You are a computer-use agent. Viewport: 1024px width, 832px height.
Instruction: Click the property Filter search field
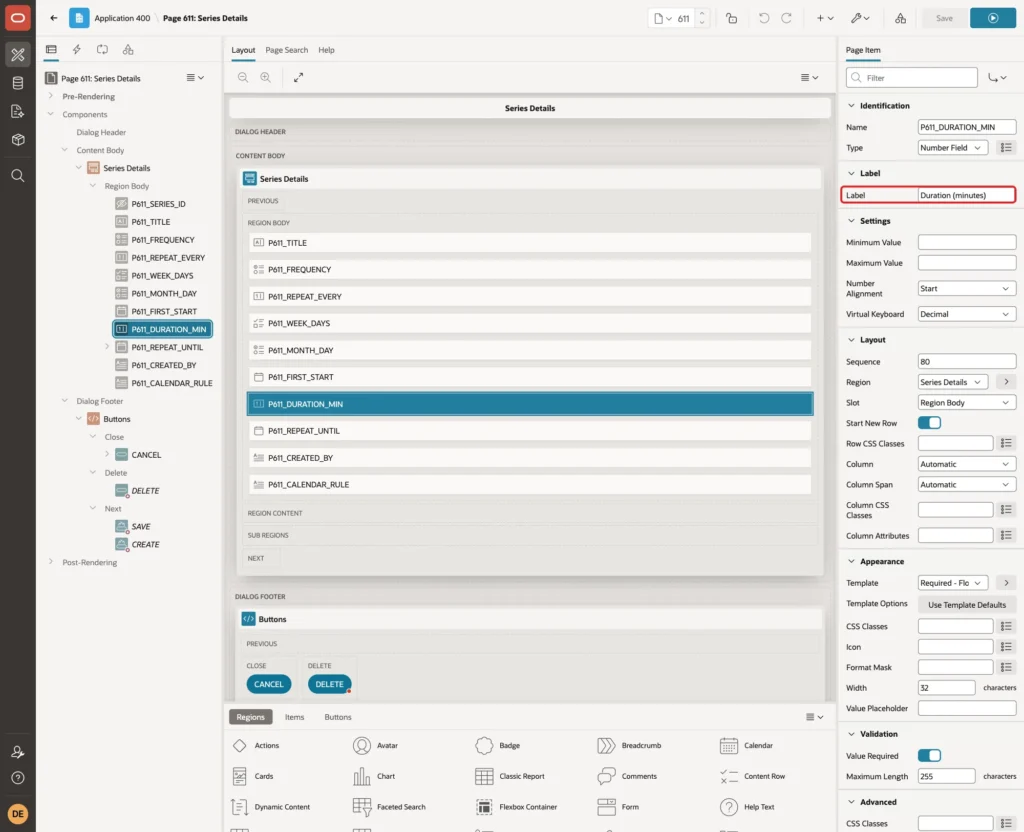click(911, 78)
